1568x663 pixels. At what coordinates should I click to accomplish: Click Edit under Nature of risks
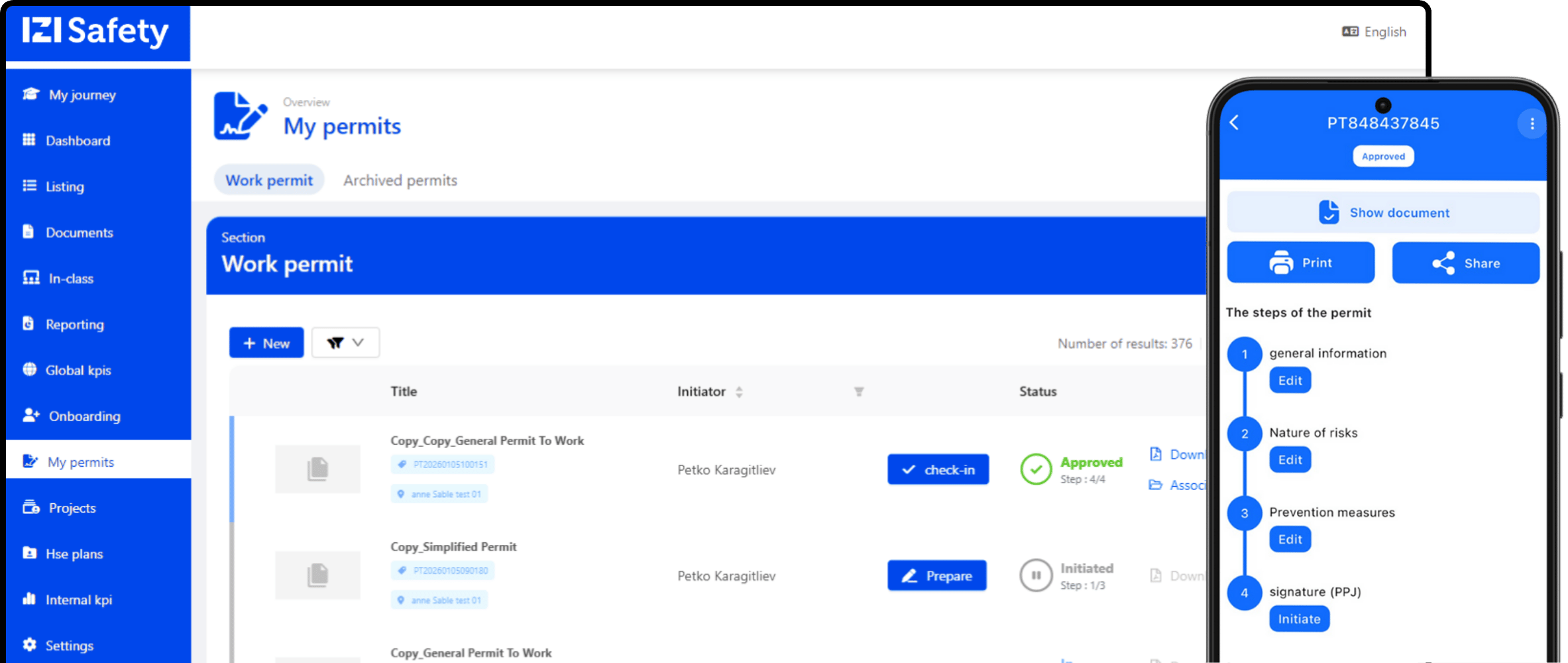click(x=1290, y=459)
